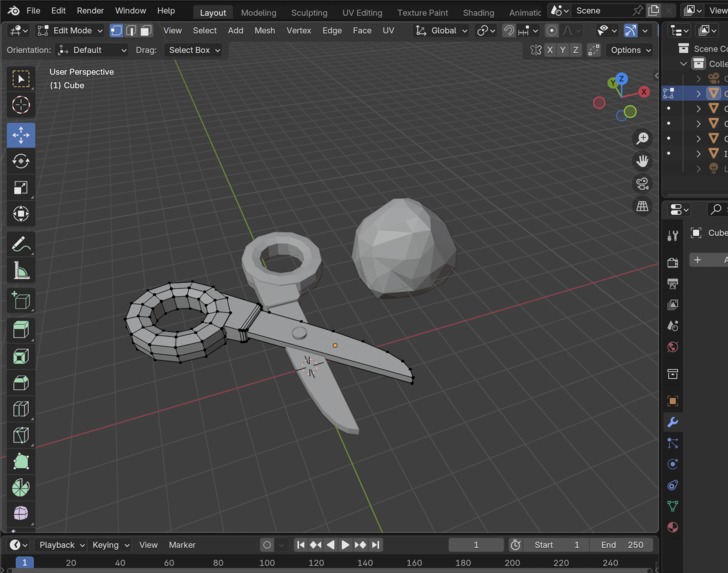Open the Drag Select Box dropdown

point(194,50)
